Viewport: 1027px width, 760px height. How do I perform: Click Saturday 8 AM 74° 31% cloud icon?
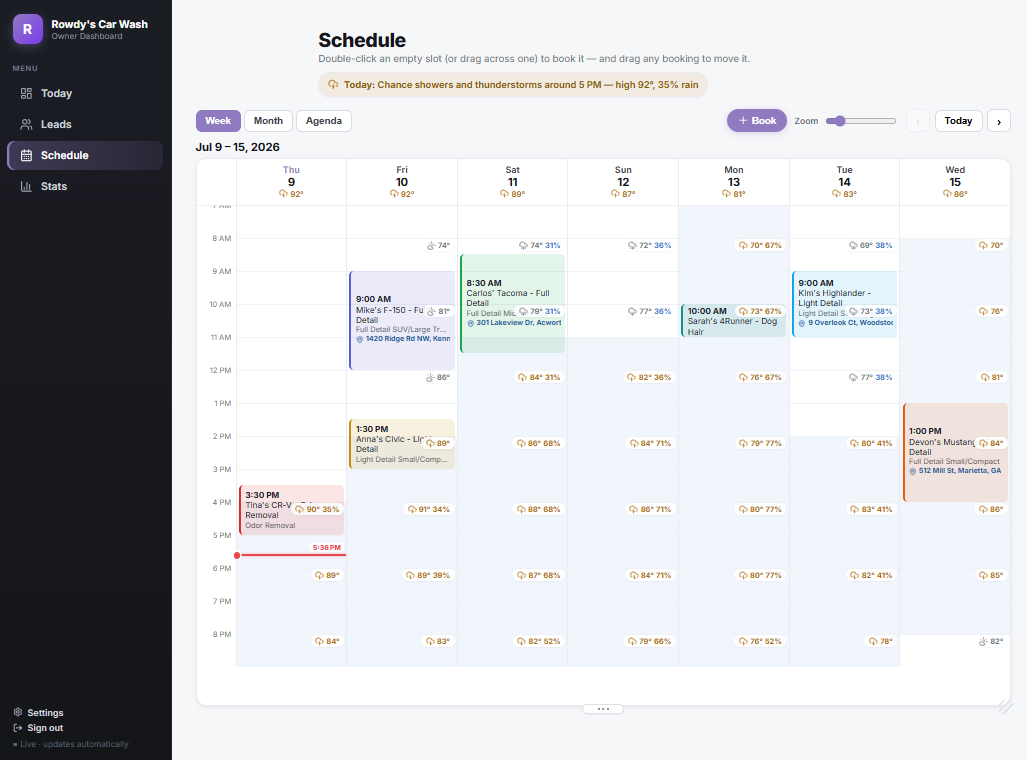tap(523, 246)
